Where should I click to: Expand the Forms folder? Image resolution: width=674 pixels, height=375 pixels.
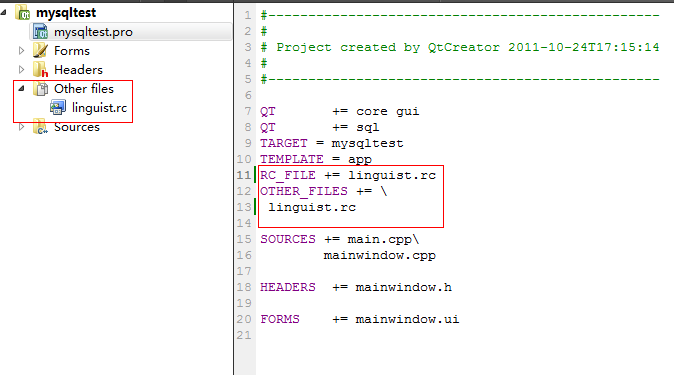[x=21, y=51]
